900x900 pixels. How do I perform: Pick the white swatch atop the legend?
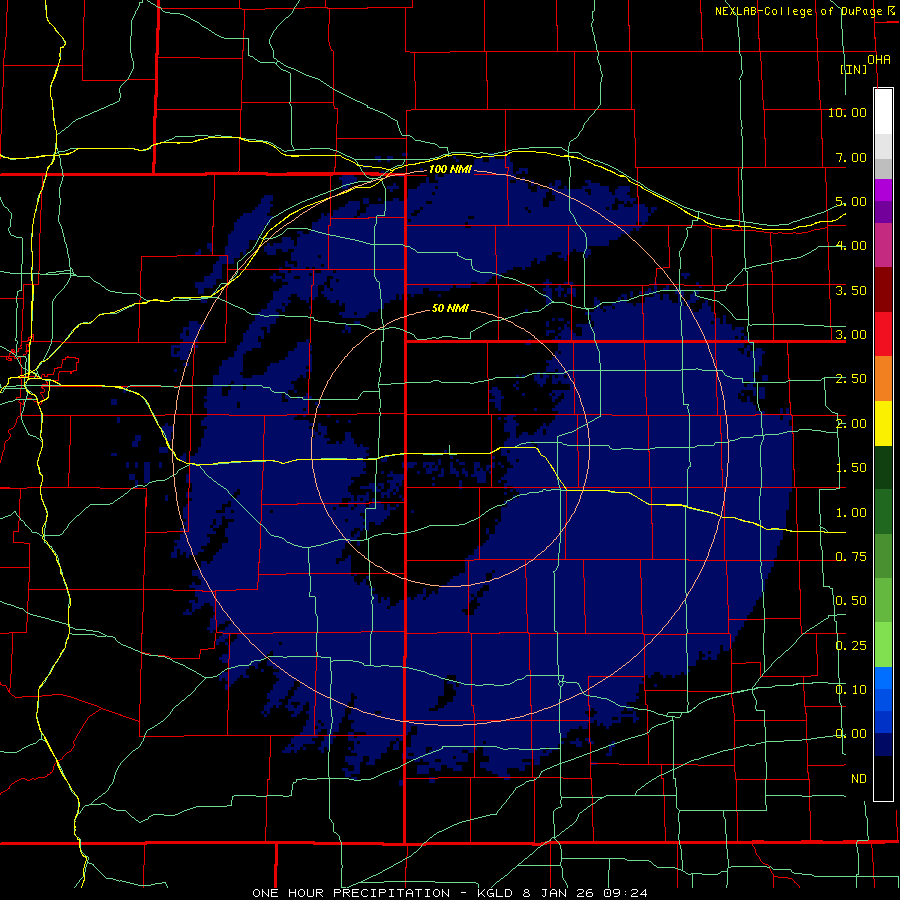[883, 111]
